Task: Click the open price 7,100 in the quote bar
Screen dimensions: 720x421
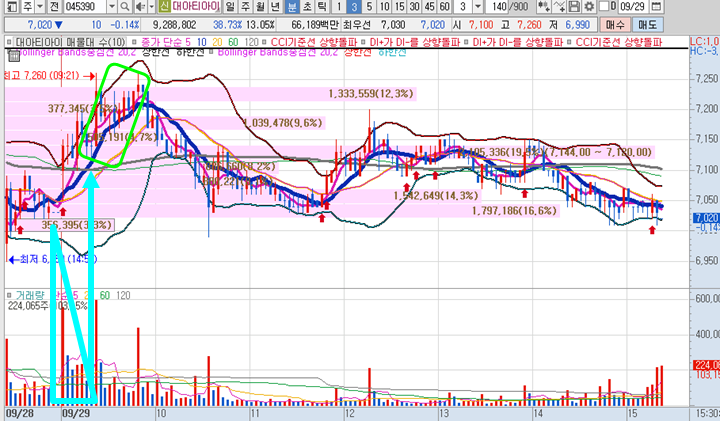Action: pyautogui.click(x=481, y=25)
